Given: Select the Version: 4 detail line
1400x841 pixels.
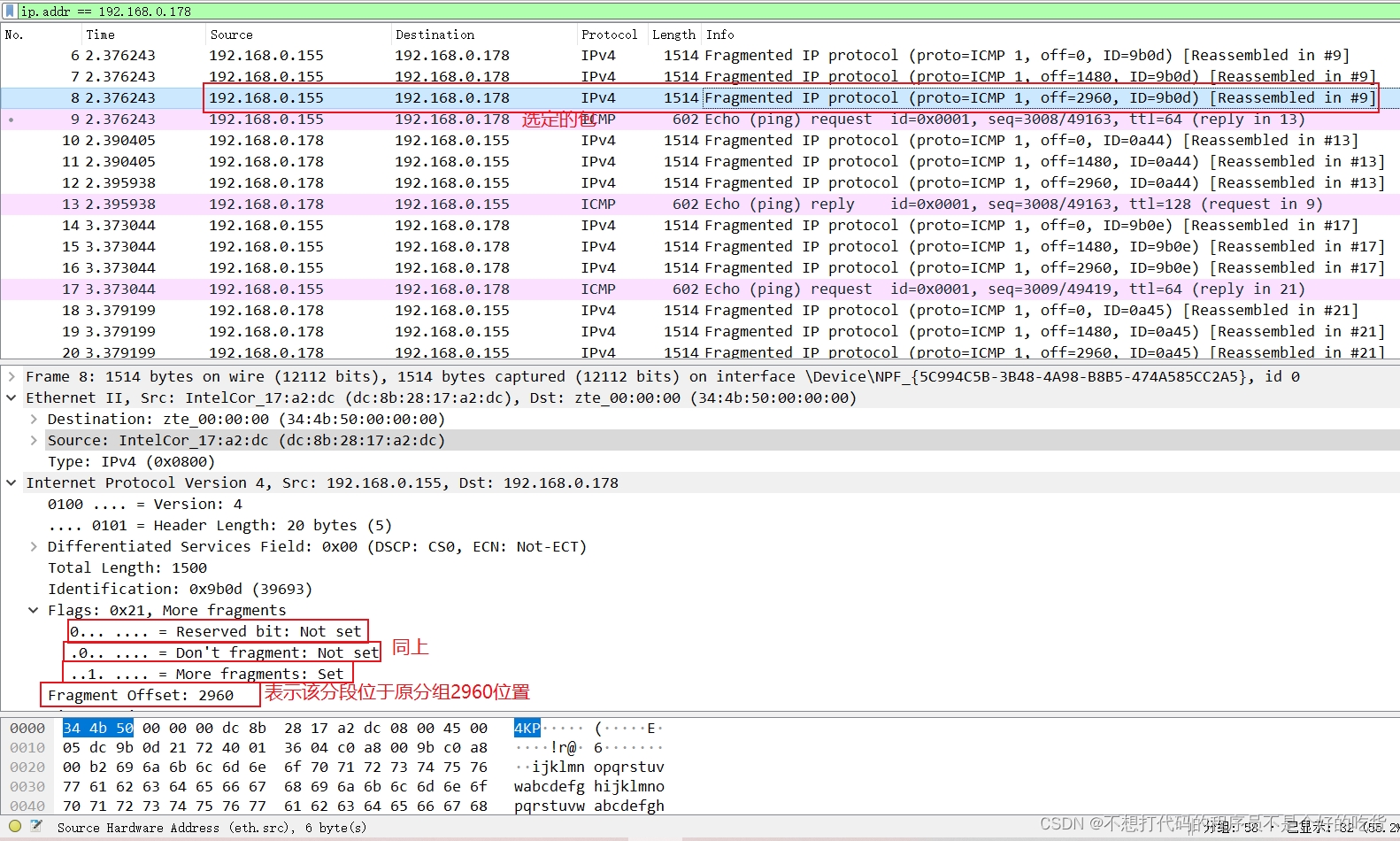Looking at the screenshot, I should 144,504.
